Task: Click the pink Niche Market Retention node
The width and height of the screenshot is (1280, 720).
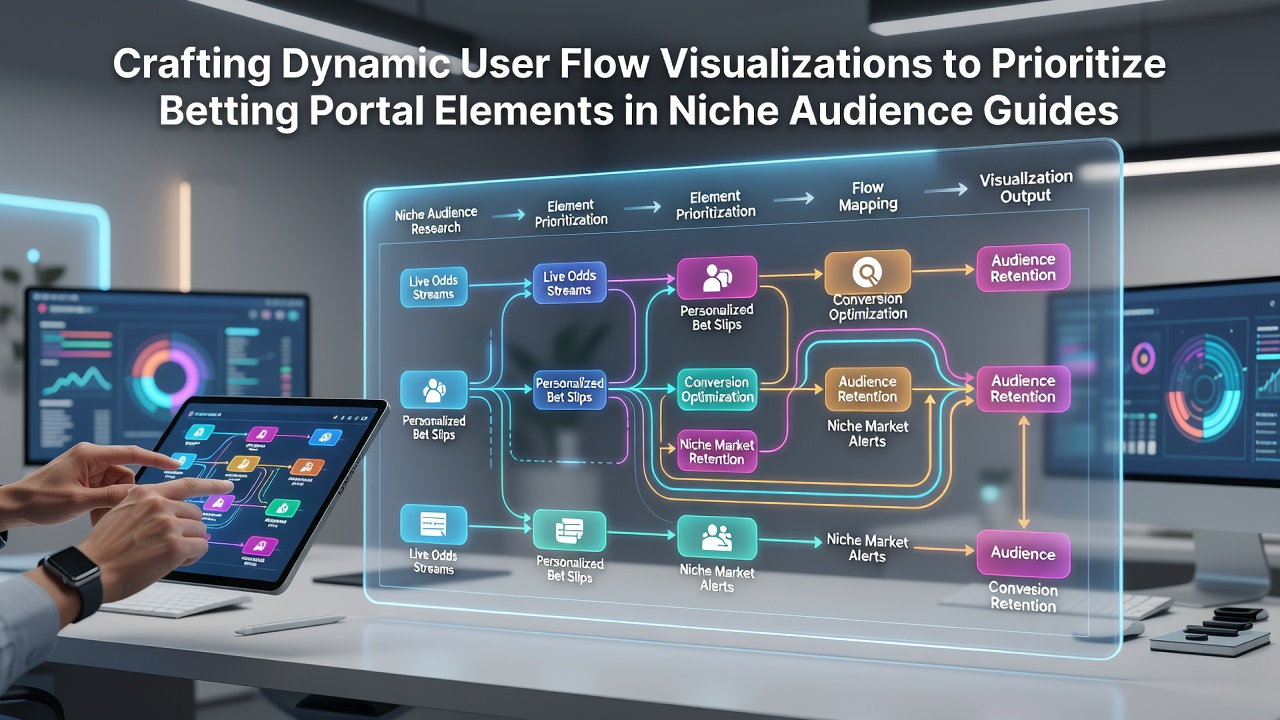Action: pos(716,451)
